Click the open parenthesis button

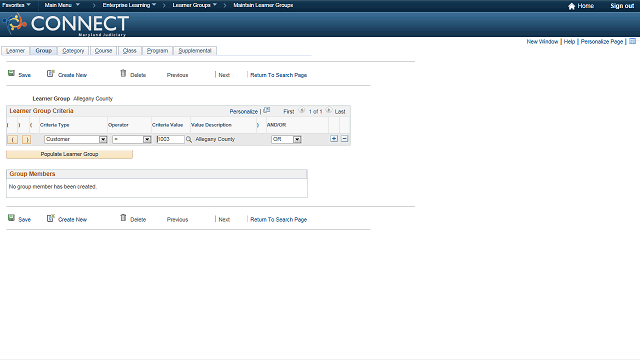(x=13, y=140)
